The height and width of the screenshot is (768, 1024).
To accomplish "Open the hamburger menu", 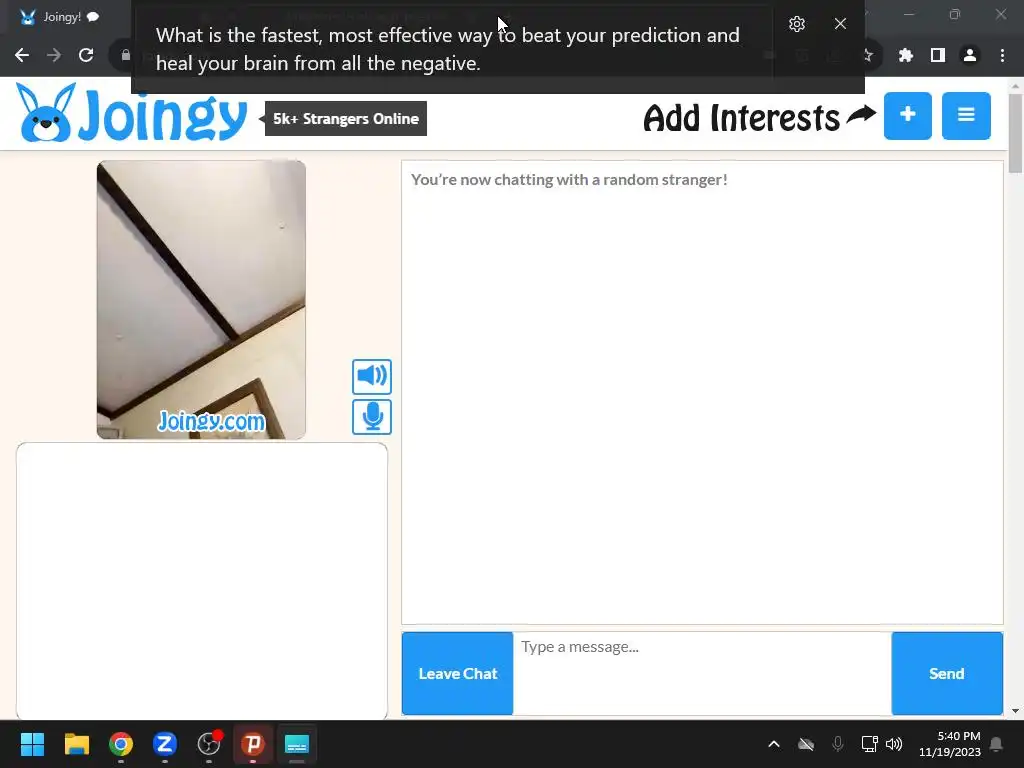I will click(966, 116).
